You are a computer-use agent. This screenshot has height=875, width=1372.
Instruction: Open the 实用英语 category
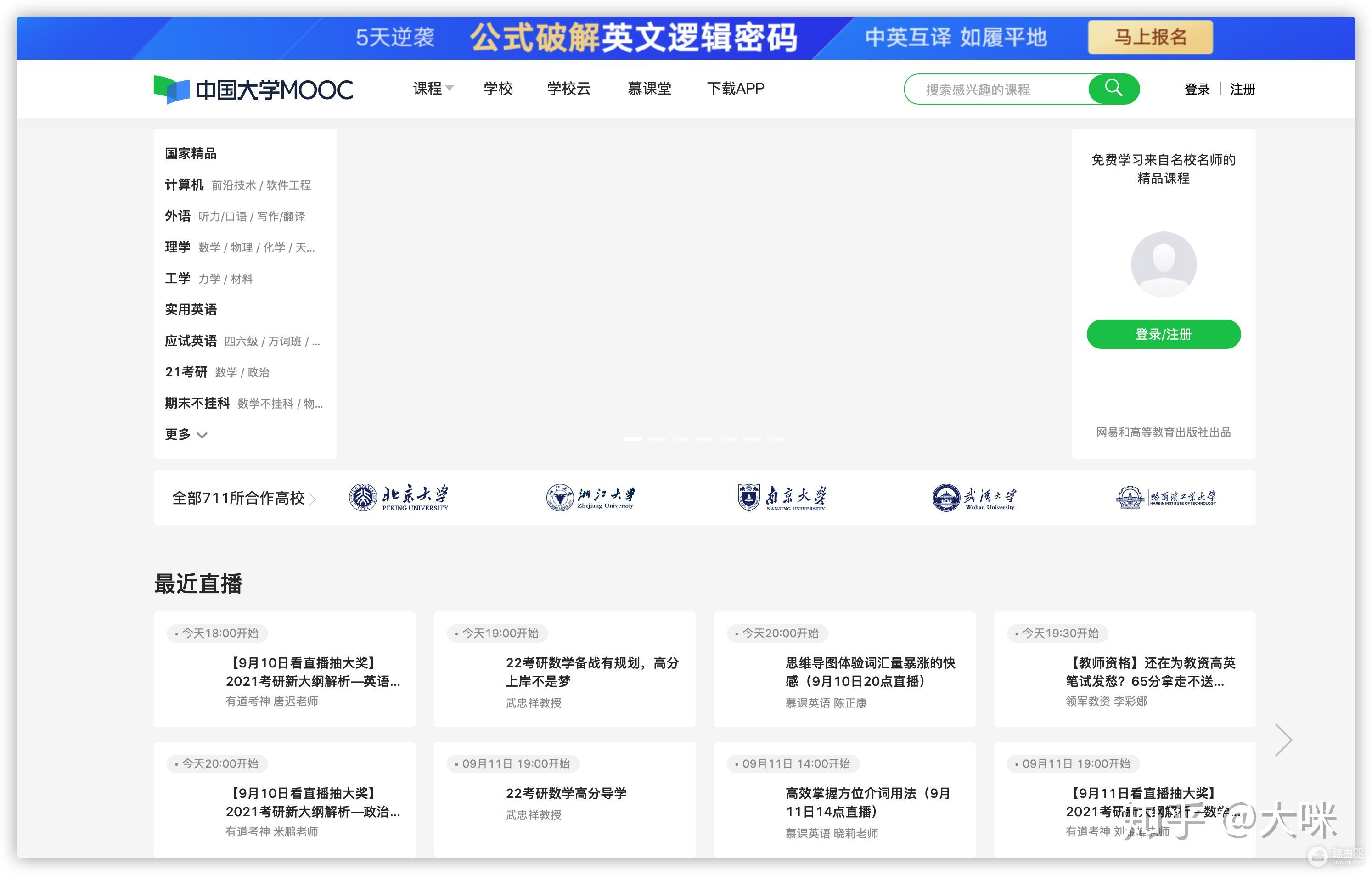click(x=191, y=309)
